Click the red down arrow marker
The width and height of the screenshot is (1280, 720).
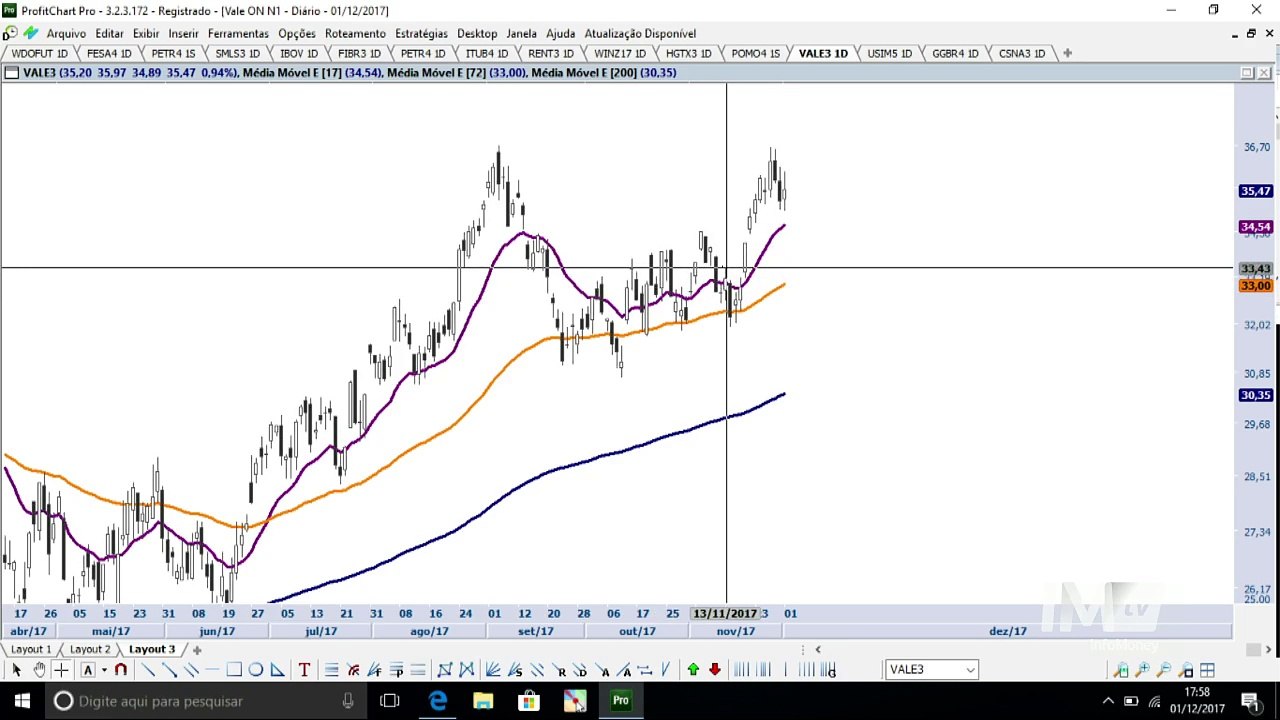point(715,670)
